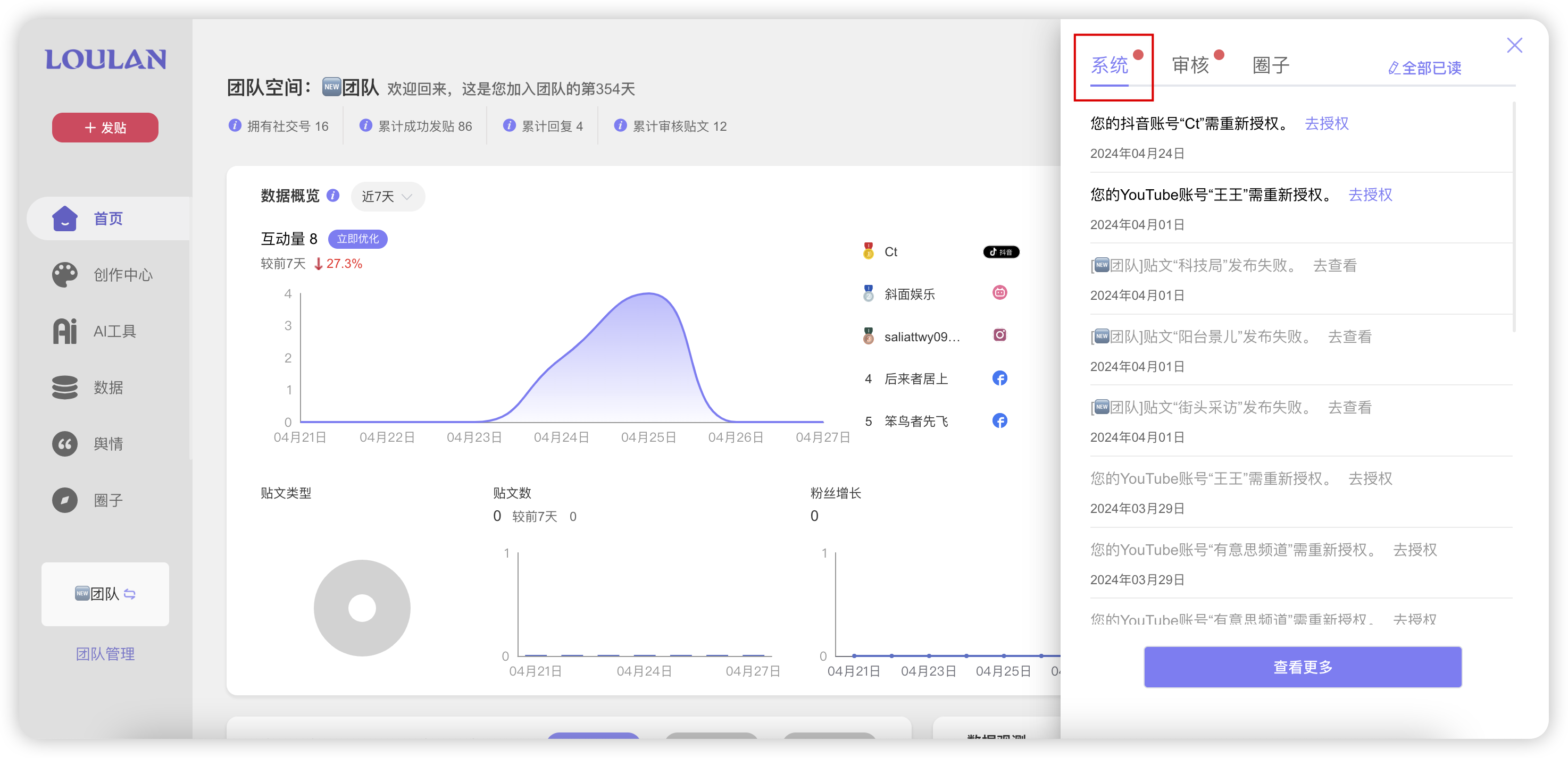Click the 立即优化 badge button
1568x758 pixels.
[x=358, y=239]
